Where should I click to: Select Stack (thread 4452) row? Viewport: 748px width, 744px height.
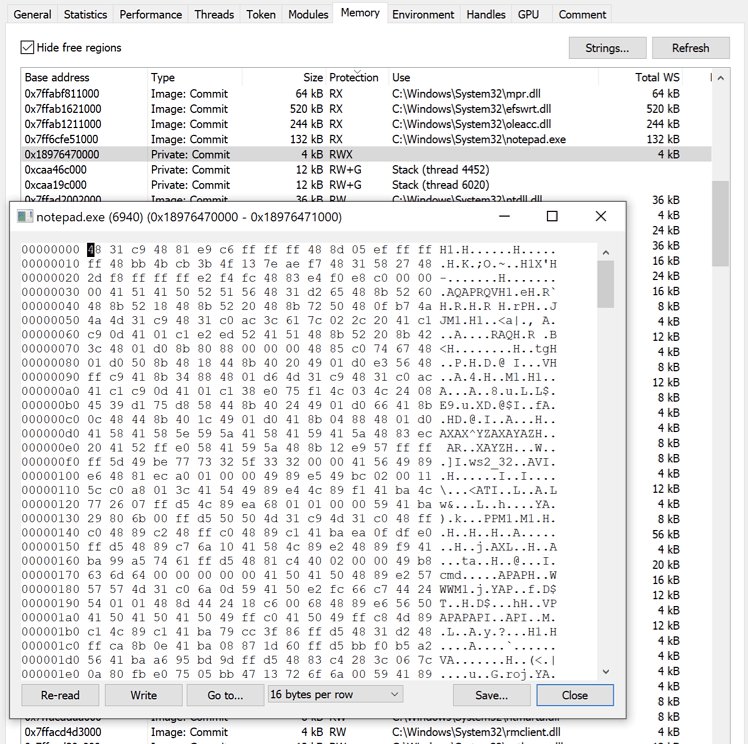[x=365, y=170]
